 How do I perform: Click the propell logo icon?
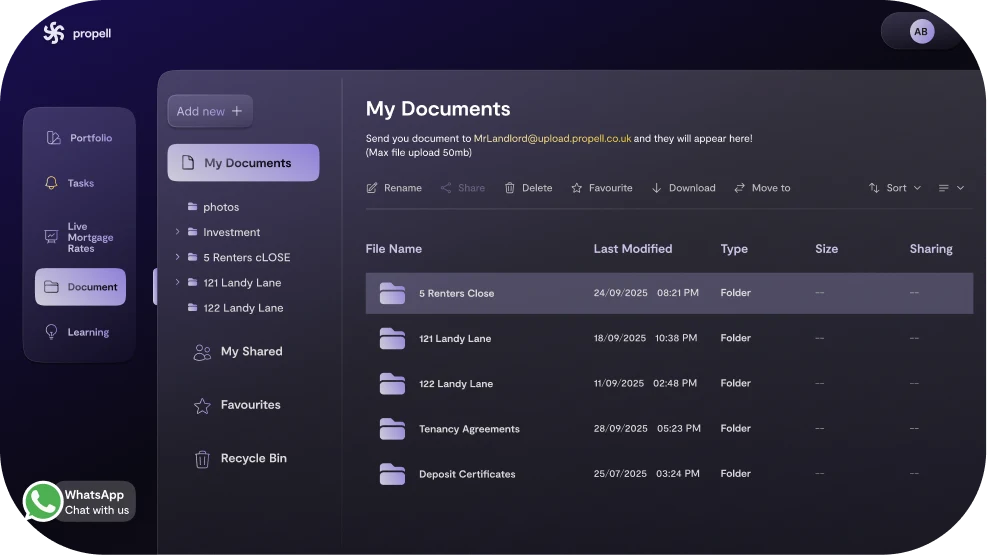(53, 33)
